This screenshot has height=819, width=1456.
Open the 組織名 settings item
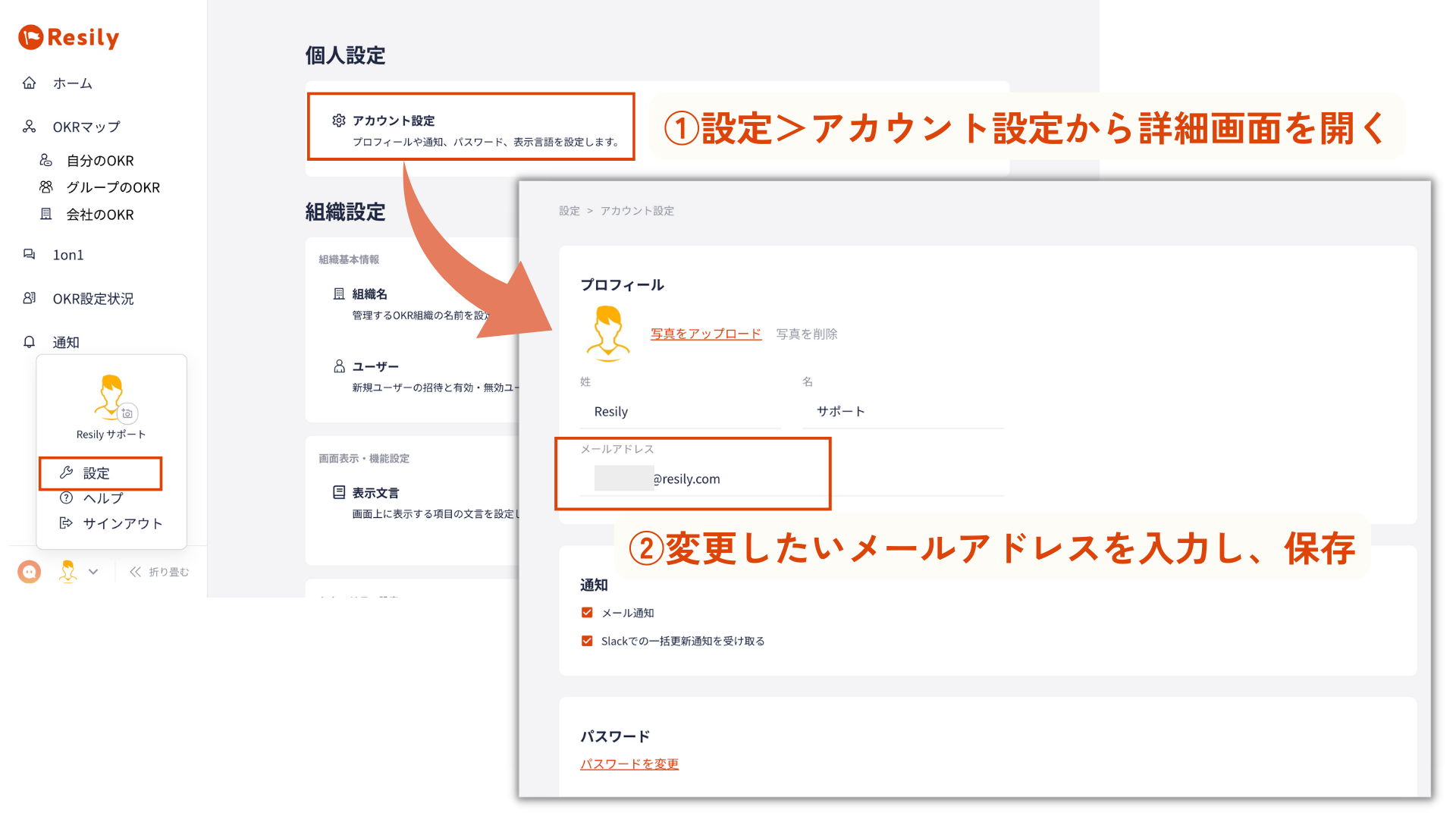tap(370, 294)
